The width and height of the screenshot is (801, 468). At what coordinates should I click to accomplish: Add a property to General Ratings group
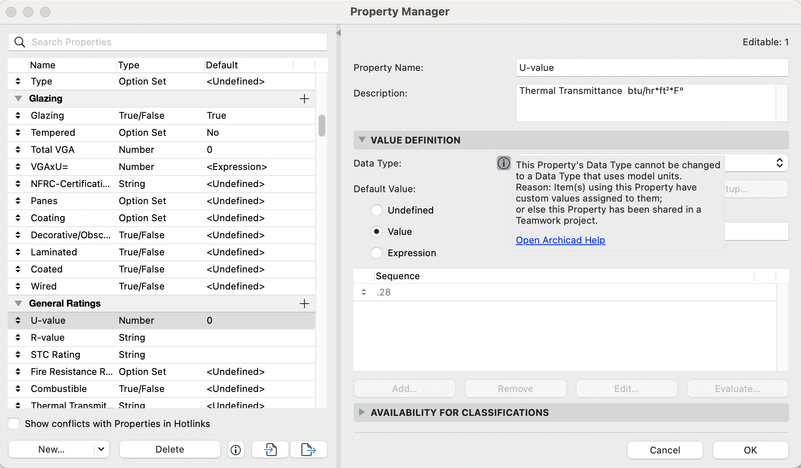304,303
